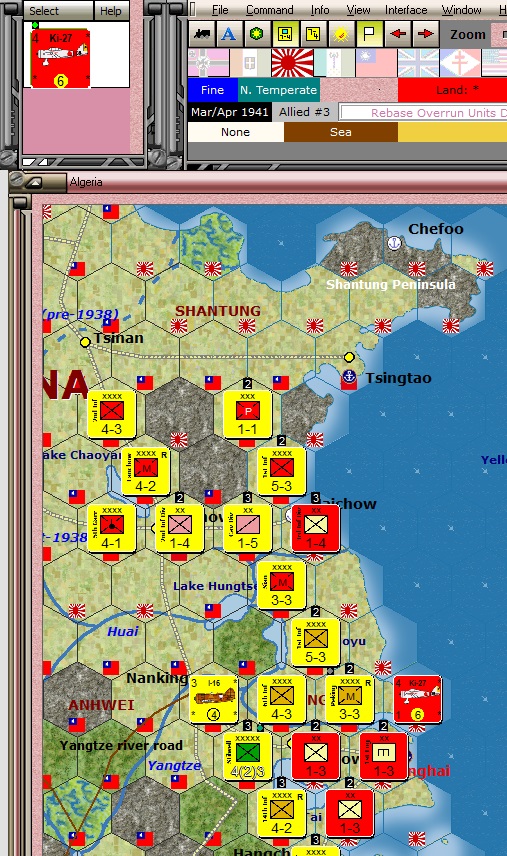Click the sun weather toolbar icon

tap(341, 34)
